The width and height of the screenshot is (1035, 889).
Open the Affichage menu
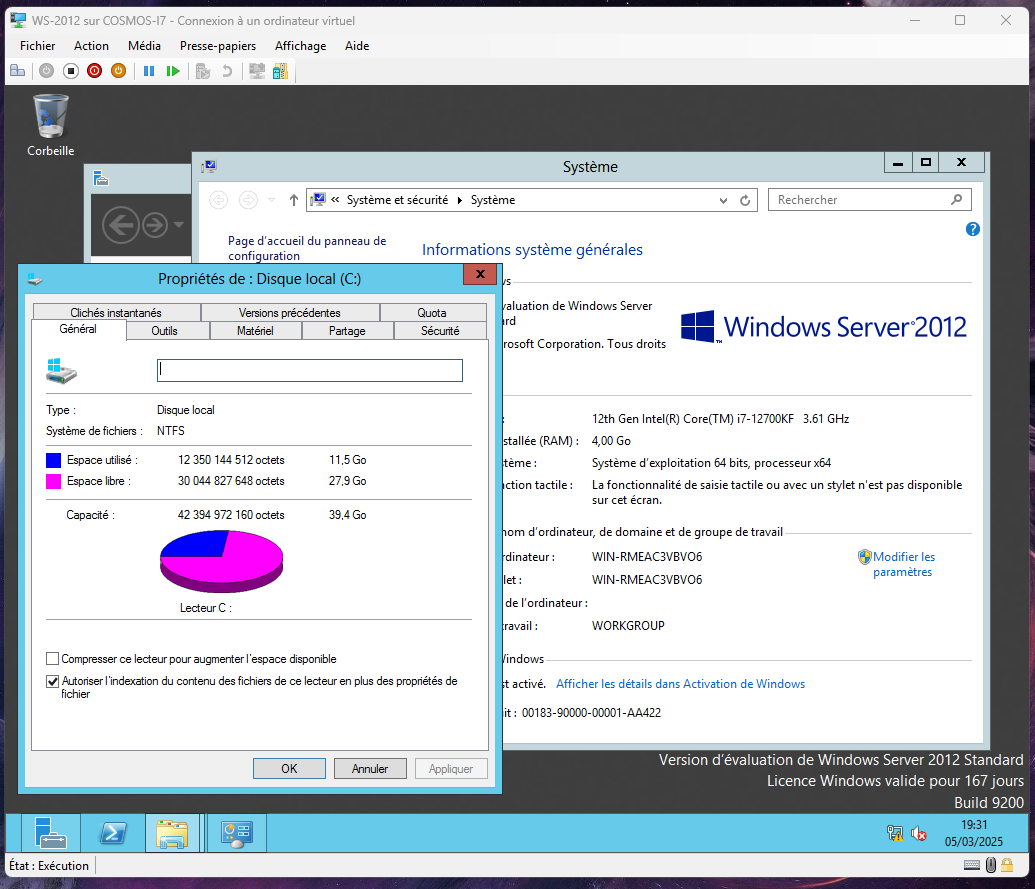(300, 46)
